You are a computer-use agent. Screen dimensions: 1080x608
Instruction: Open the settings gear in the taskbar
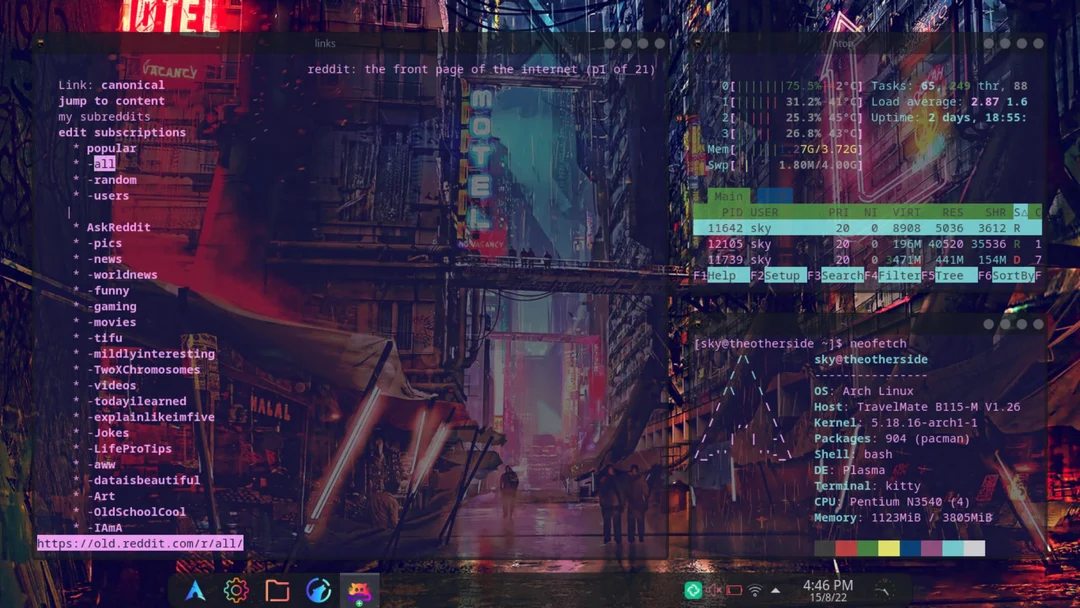pyautogui.click(x=236, y=590)
